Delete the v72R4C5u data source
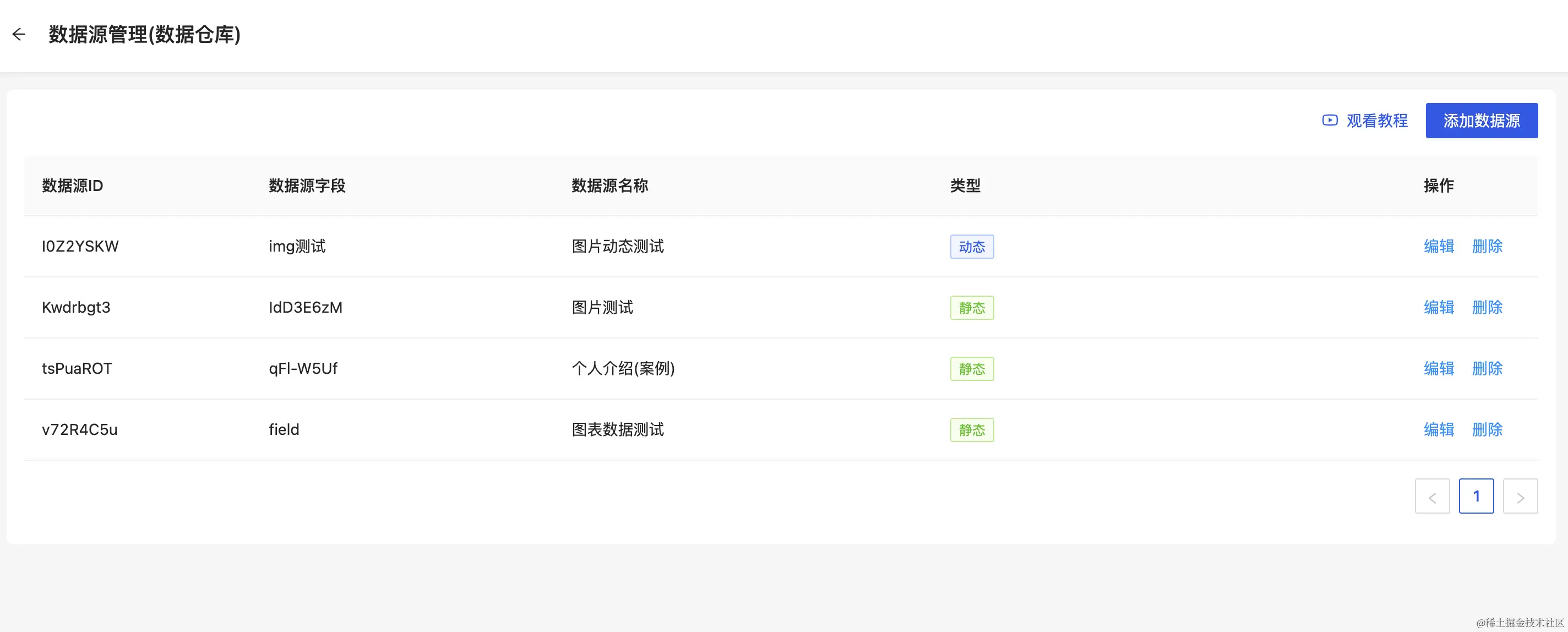This screenshot has height=632, width=1568. tap(1487, 430)
